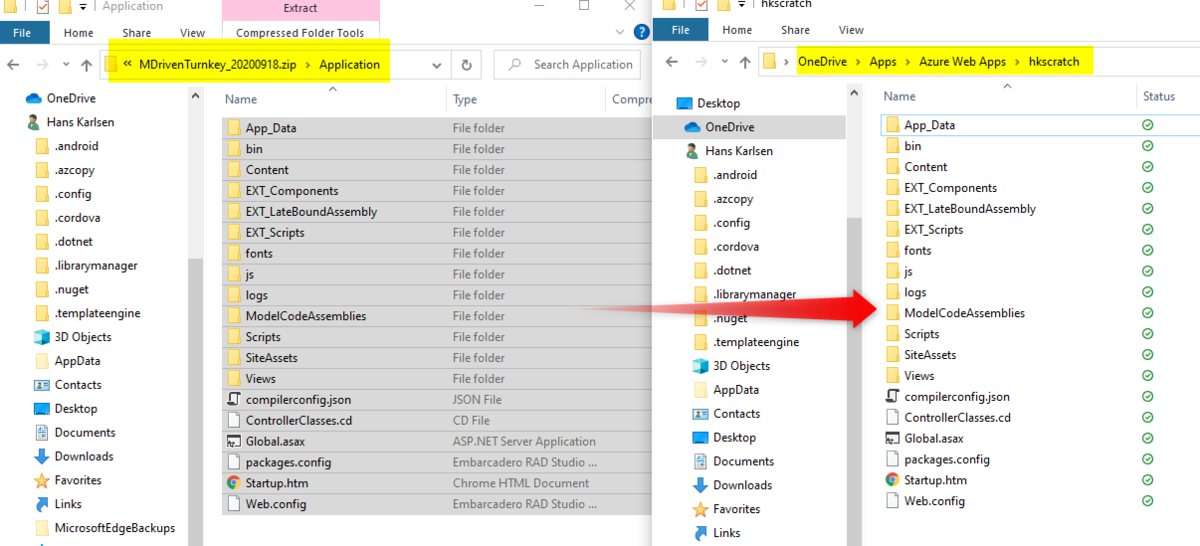The height and width of the screenshot is (546, 1200).
Task: Click compilerconfig.json icon in hkscratch window
Action: [892, 397]
